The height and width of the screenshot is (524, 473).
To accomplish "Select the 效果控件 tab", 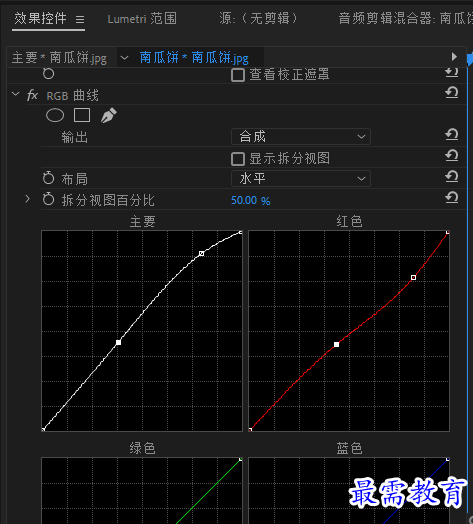I will [40, 18].
